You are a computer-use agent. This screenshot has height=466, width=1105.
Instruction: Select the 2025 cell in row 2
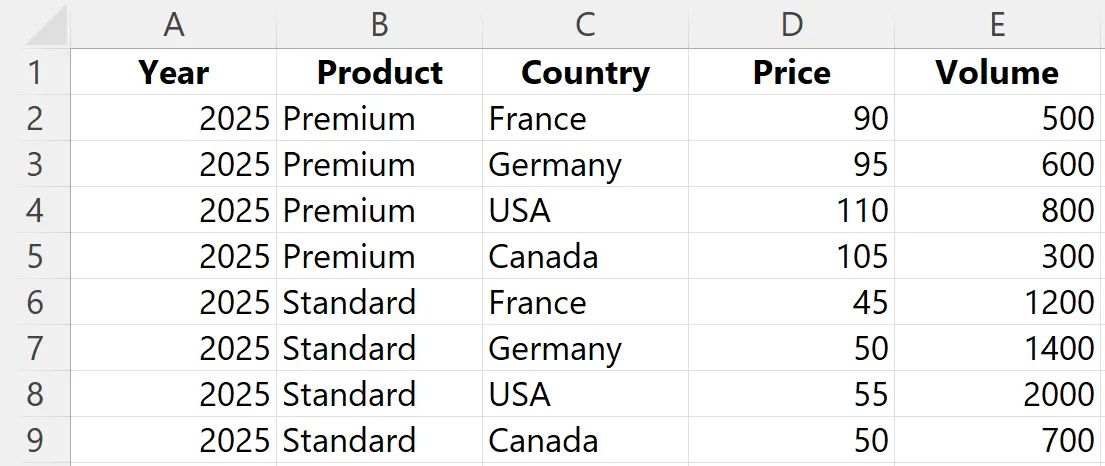(x=173, y=118)
